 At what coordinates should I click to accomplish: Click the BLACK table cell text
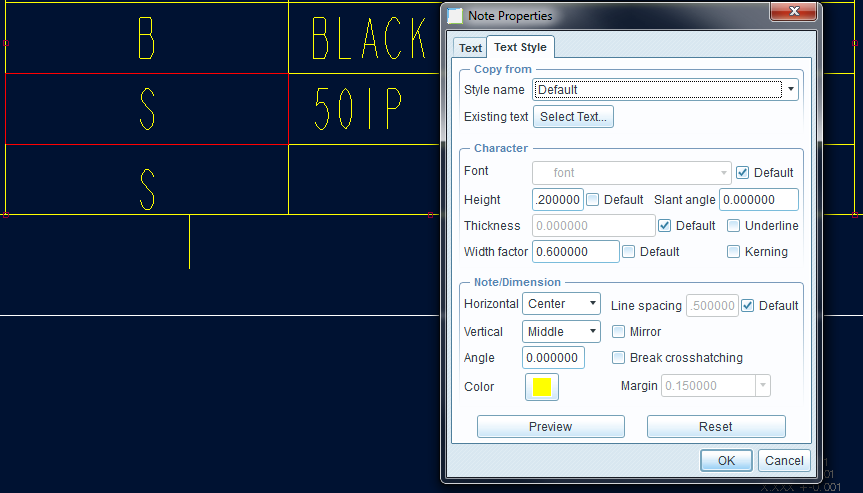click(369, 38)
